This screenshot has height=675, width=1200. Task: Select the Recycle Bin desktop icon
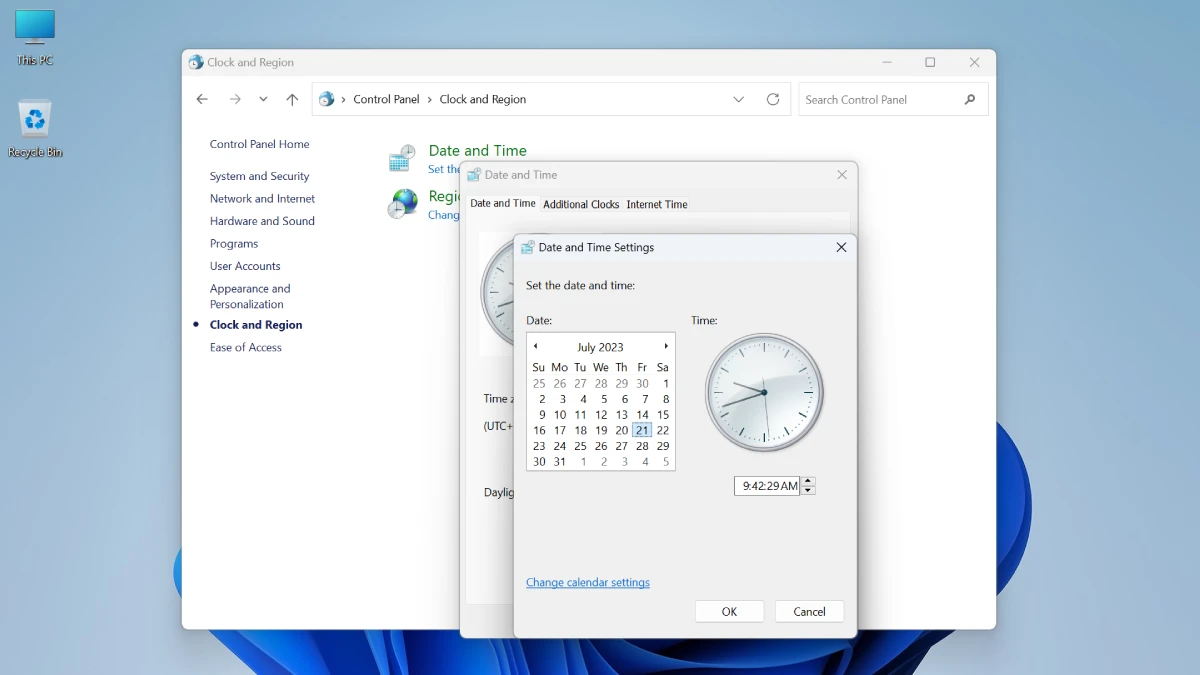click(35, 129)
